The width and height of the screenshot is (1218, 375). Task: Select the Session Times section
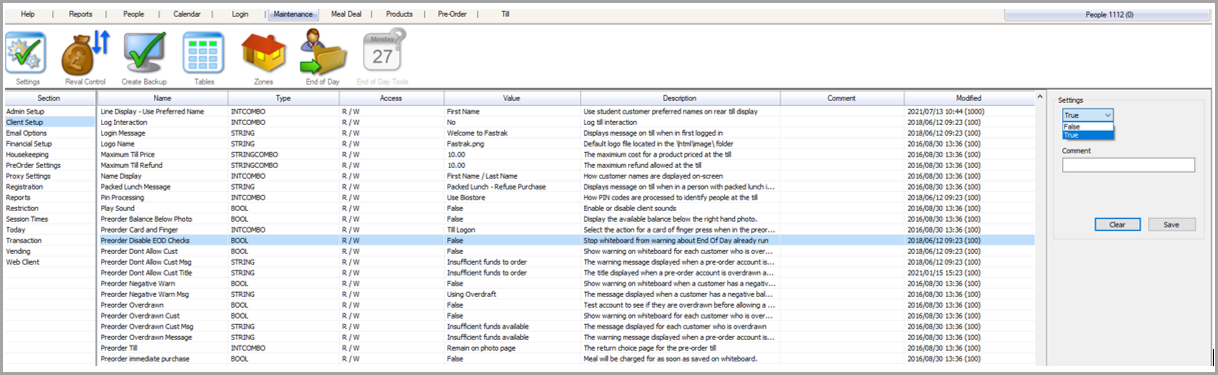[x=49, y=219]
